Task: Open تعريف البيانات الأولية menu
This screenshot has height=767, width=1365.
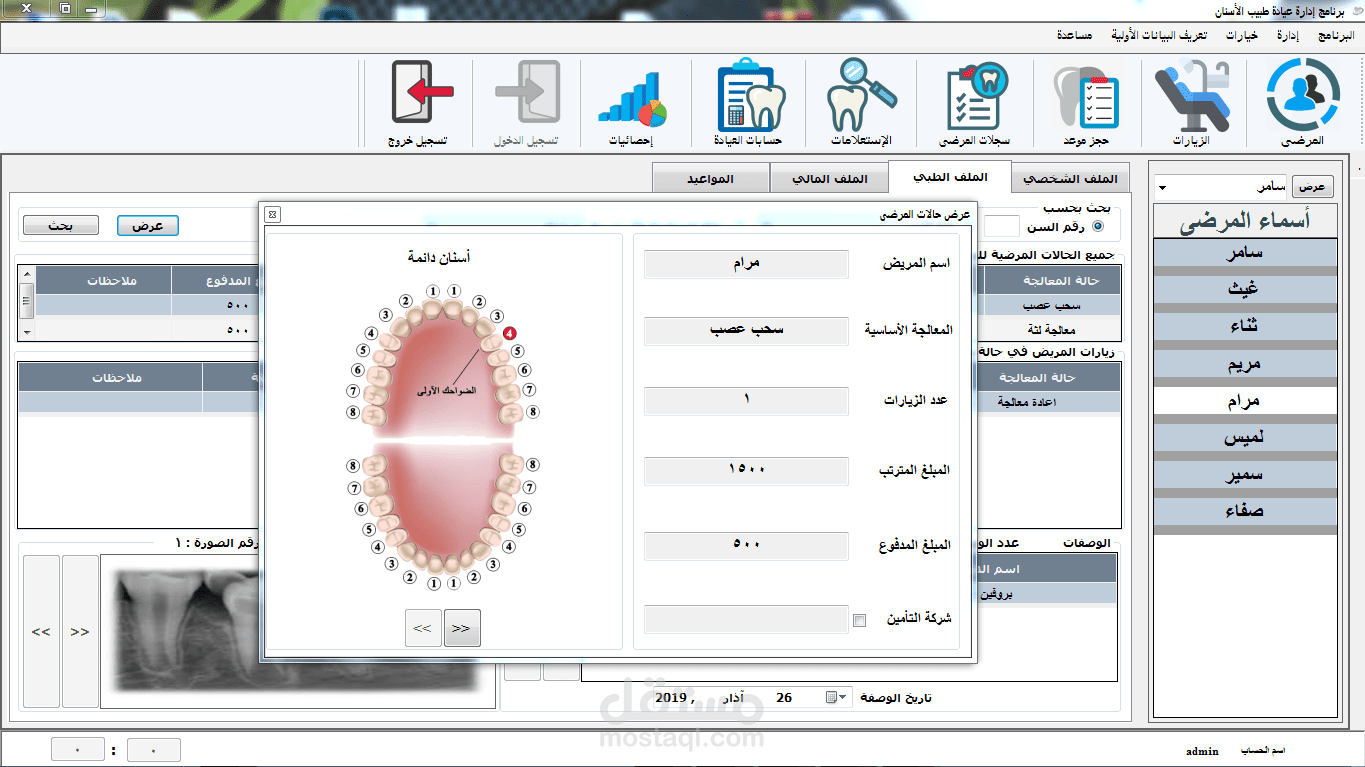Action: coord(1159,35)
